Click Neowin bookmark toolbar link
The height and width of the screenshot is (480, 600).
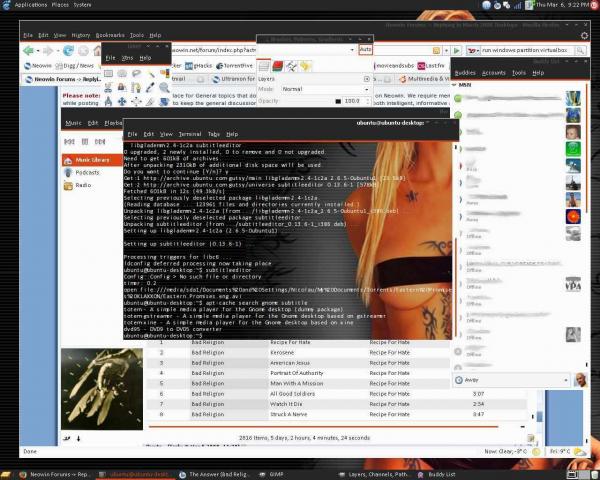coord(38,66)
